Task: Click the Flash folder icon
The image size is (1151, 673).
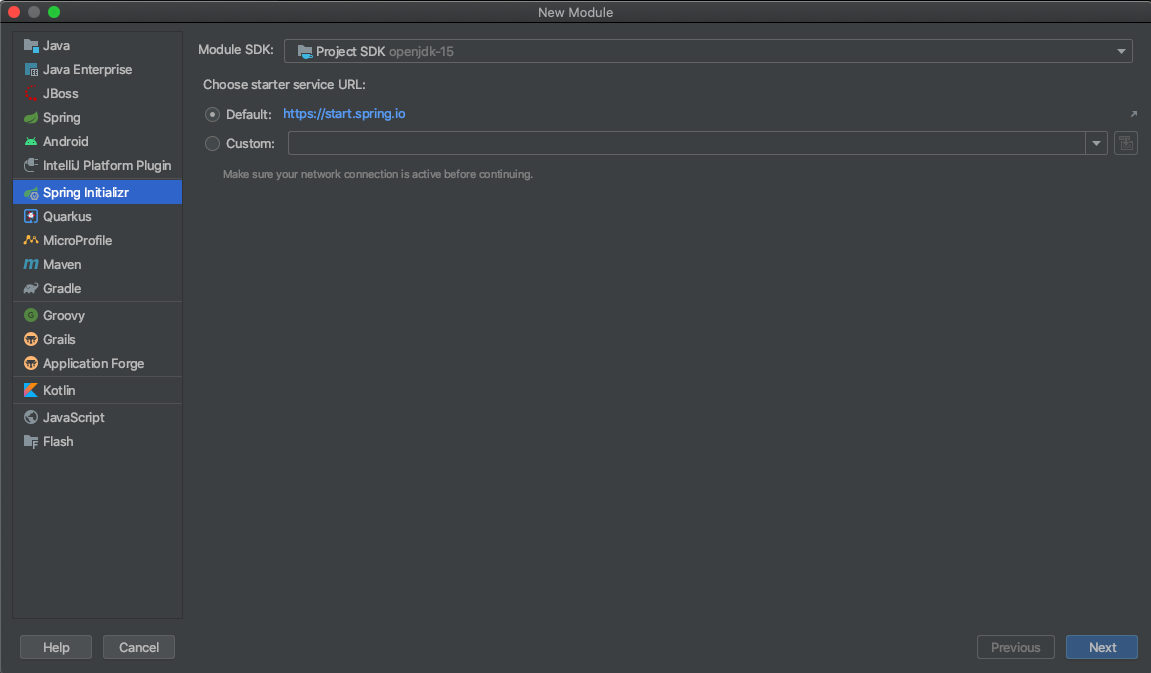Action: point(31,441)
